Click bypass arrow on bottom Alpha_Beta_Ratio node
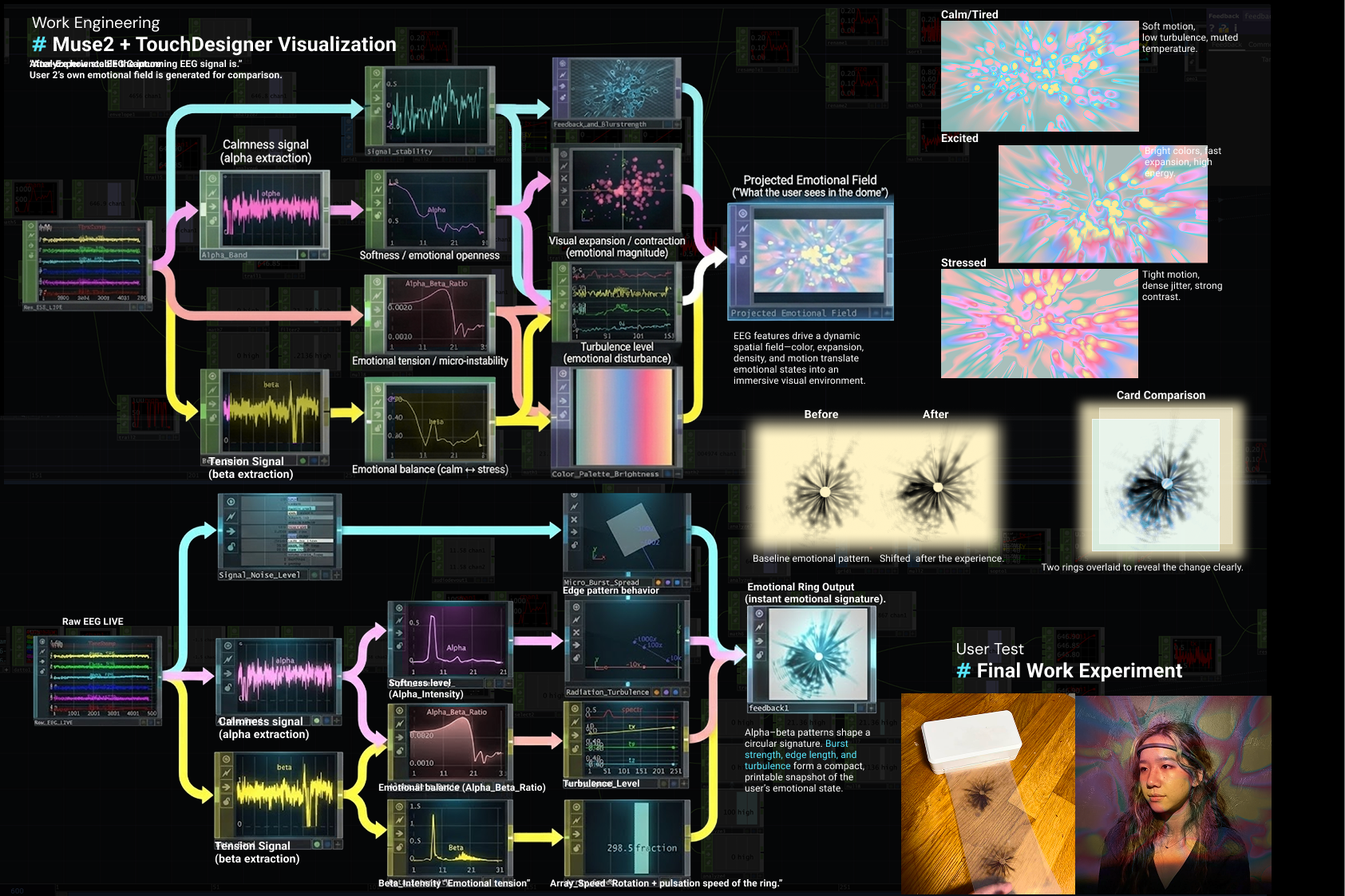1345x896 pixels. pos(399,738)
